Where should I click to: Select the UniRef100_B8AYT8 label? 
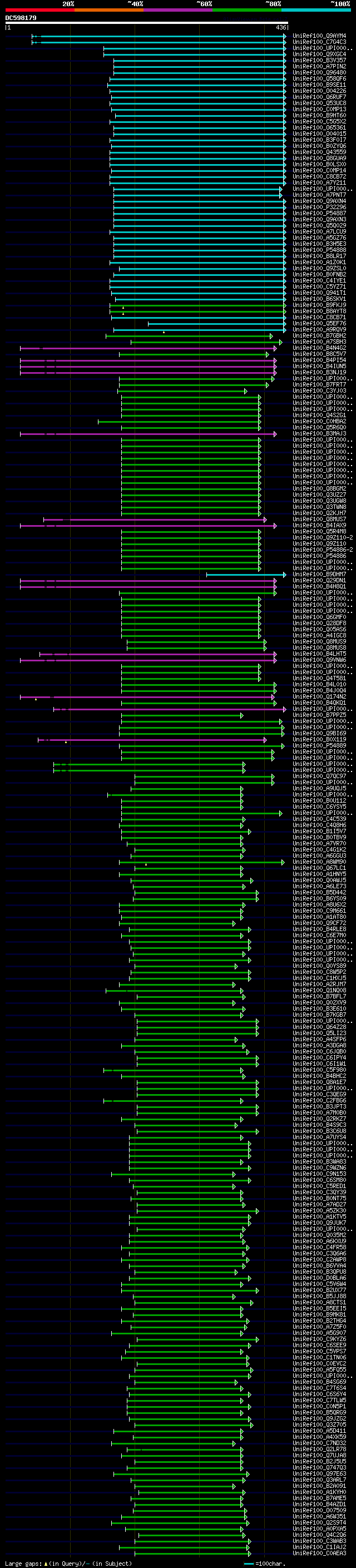(x=319, y=311)
